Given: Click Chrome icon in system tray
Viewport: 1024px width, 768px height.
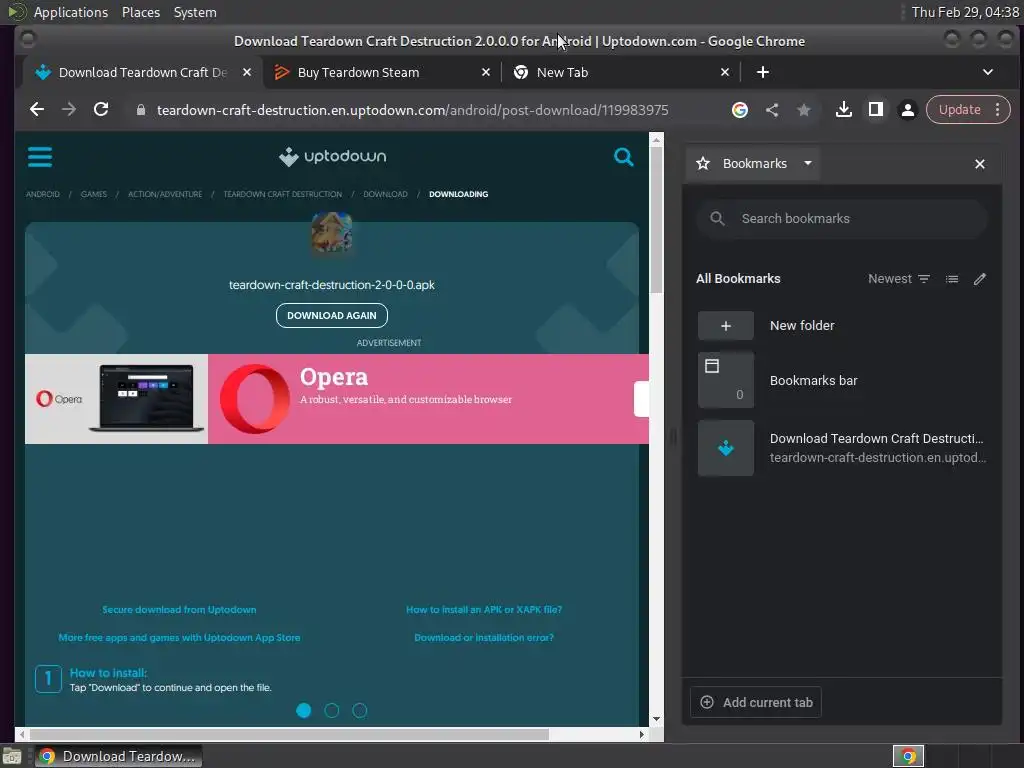Looking at the screenshot, I should (x=908, y=756).
